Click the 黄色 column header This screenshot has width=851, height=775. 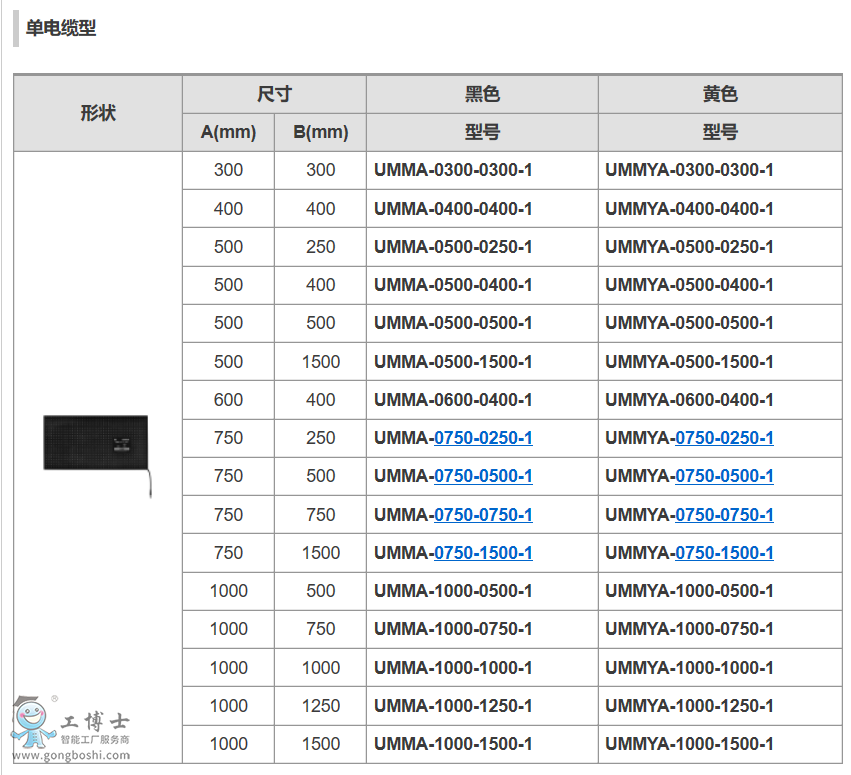[720, 94]
